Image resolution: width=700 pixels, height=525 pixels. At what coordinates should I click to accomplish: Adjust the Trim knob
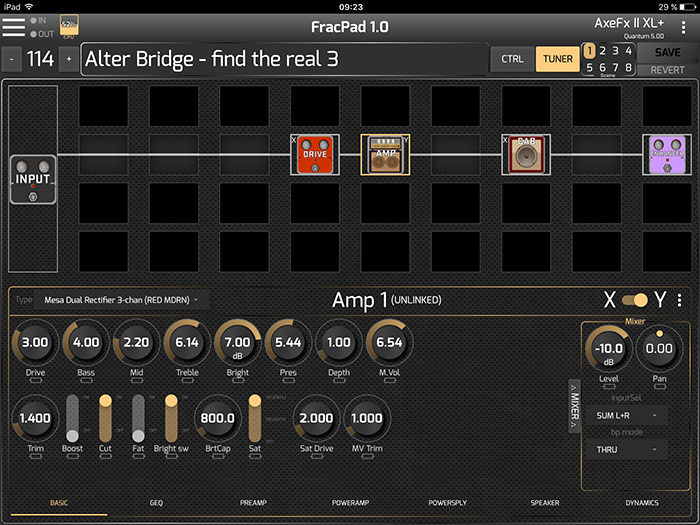point(35,418)
